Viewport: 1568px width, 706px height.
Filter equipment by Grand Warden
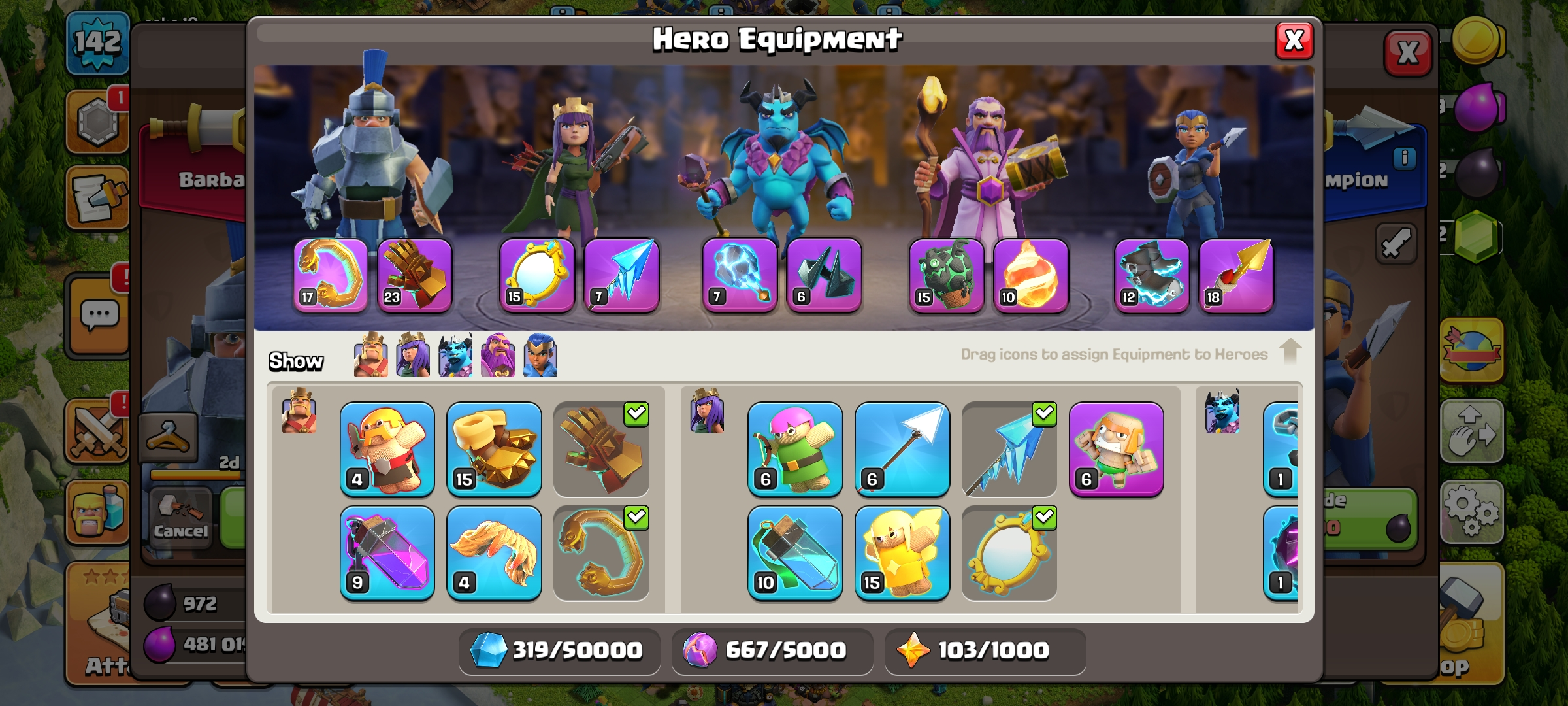coord(498,355)
